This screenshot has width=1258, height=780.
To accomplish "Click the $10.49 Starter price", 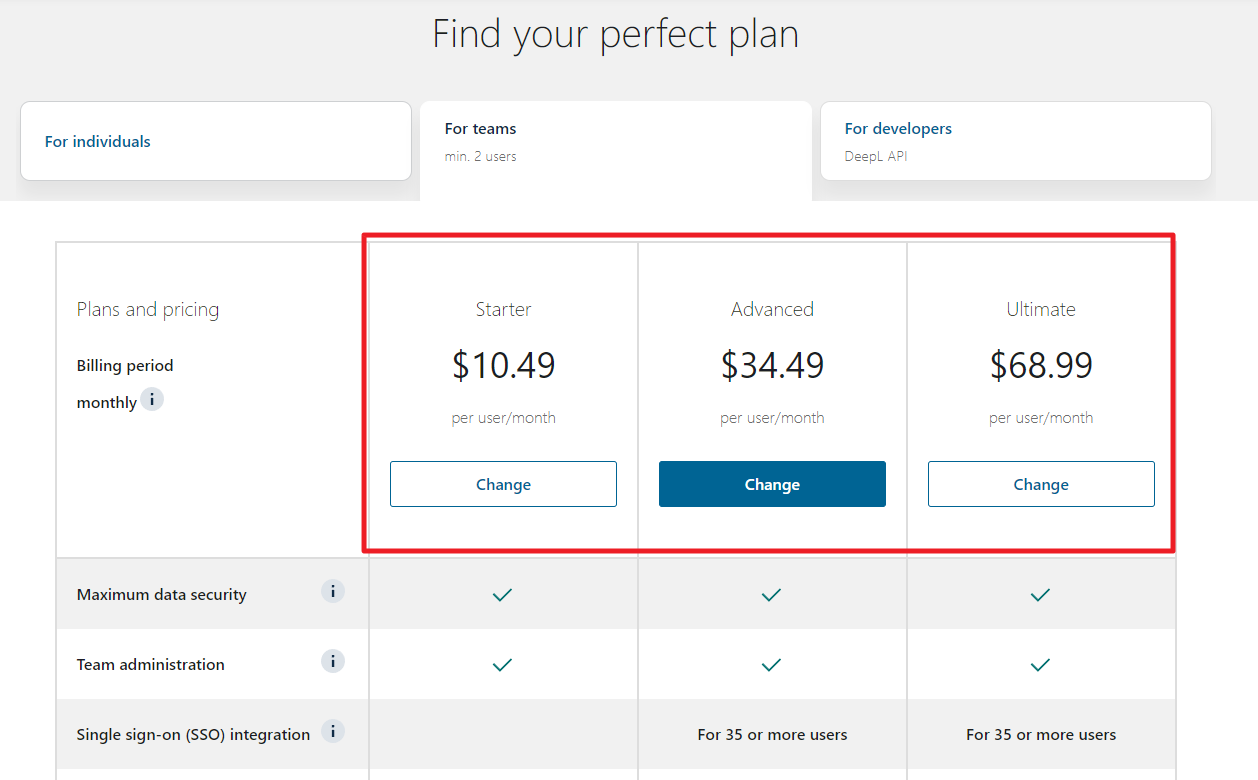I will click(503, 365).
